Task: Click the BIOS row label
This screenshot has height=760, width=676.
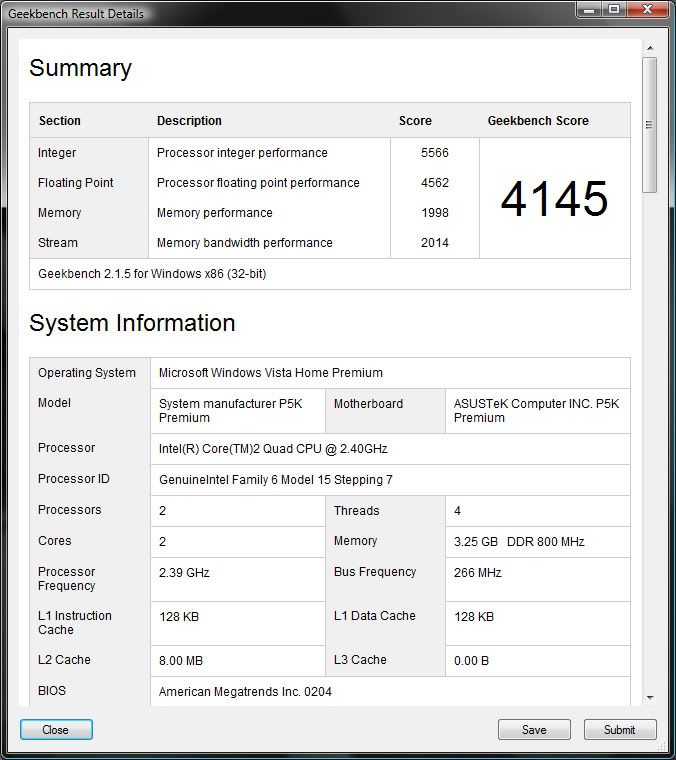Action: (52, 691)
